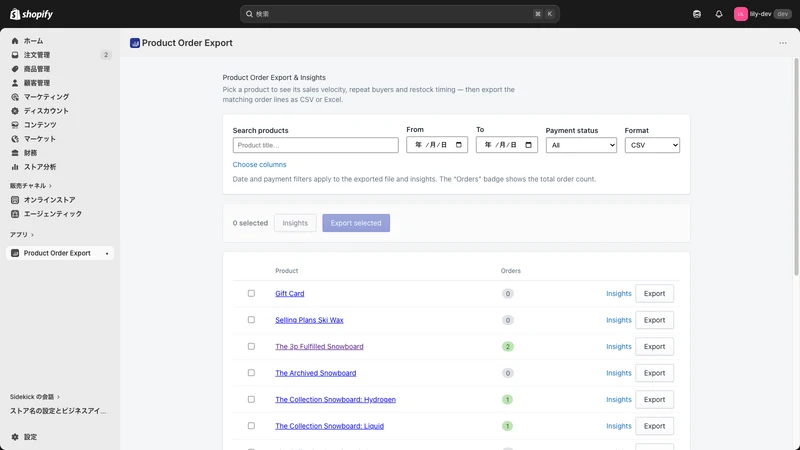The image size is (800, 450).
Task: Open content icon (コンテンツ)
Action: [x=15, y=124]
